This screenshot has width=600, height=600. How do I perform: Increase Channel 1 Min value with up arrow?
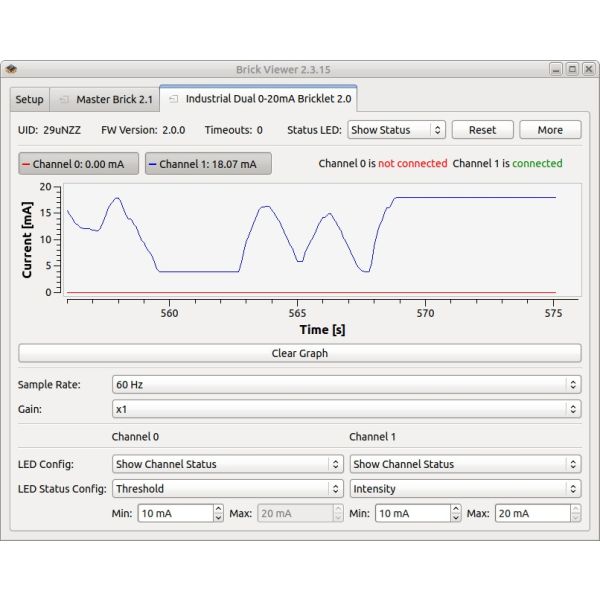click(x=456, y=509)
